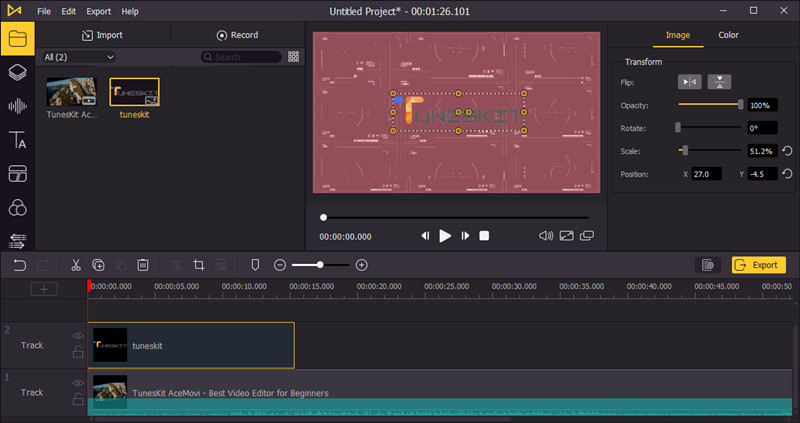Adjust the Scale slider
This screenshot has width=800, height=423.
click(x=710, y=150)
